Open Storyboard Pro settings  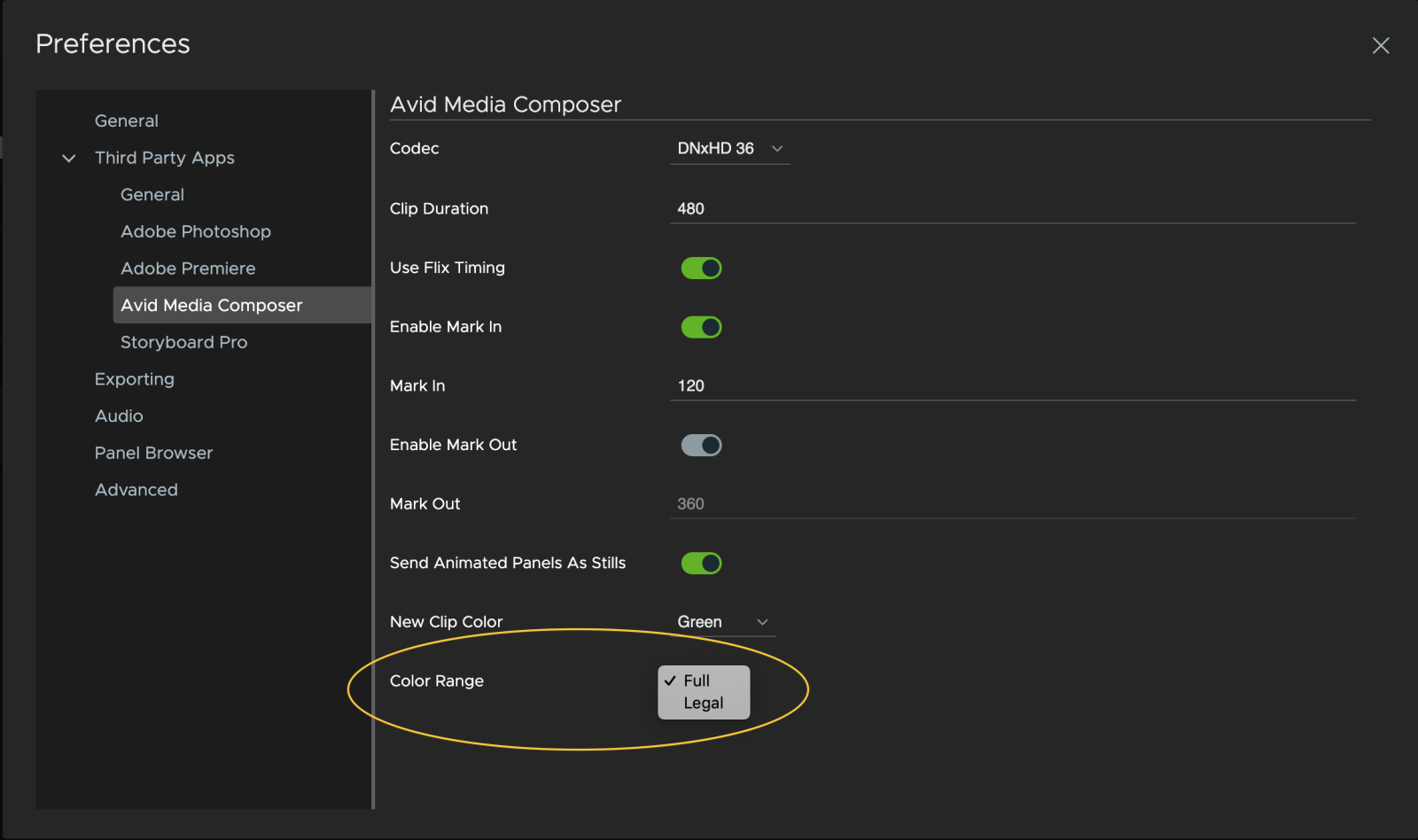[x=184, y=342]
